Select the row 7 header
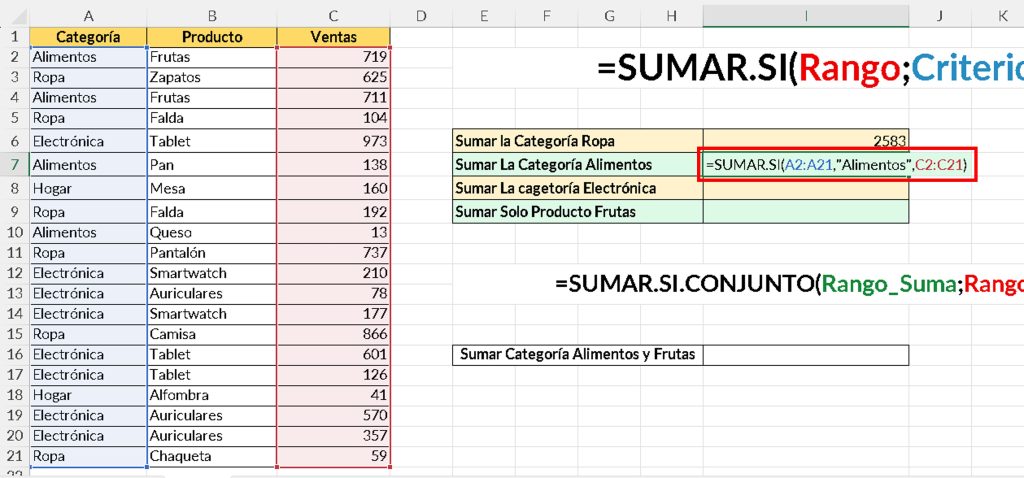Viewport: 1024px width, 478px height. click(x=14, y=164)
